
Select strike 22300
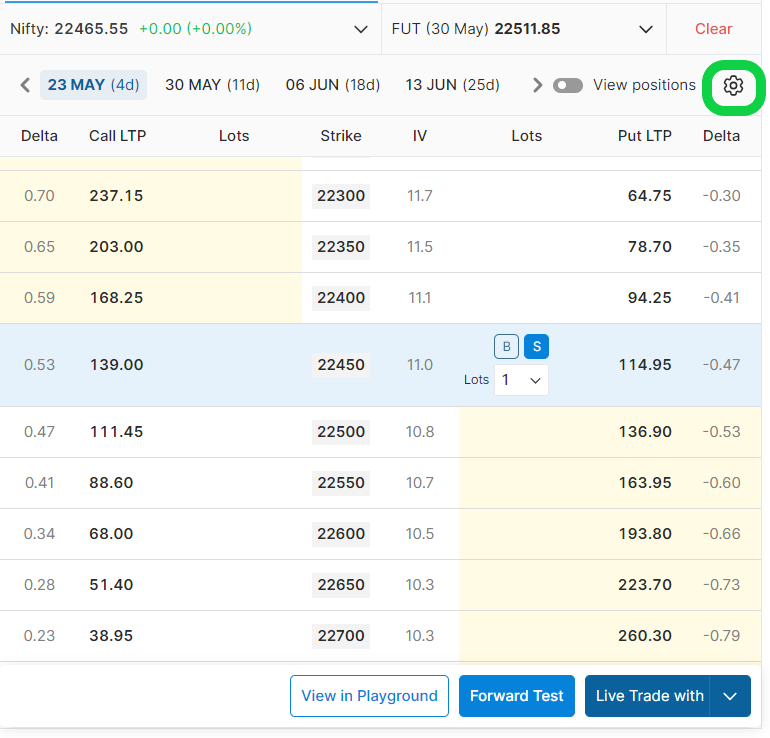click(x=341, y=196)
